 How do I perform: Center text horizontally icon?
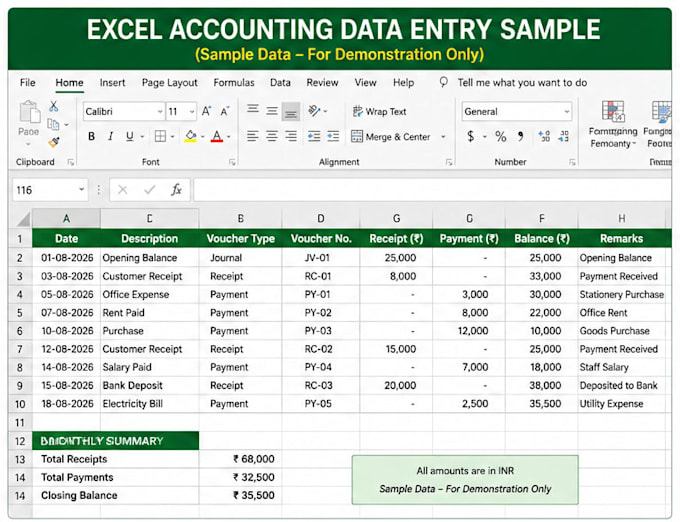pyautogui.click(x=272, y=137)
